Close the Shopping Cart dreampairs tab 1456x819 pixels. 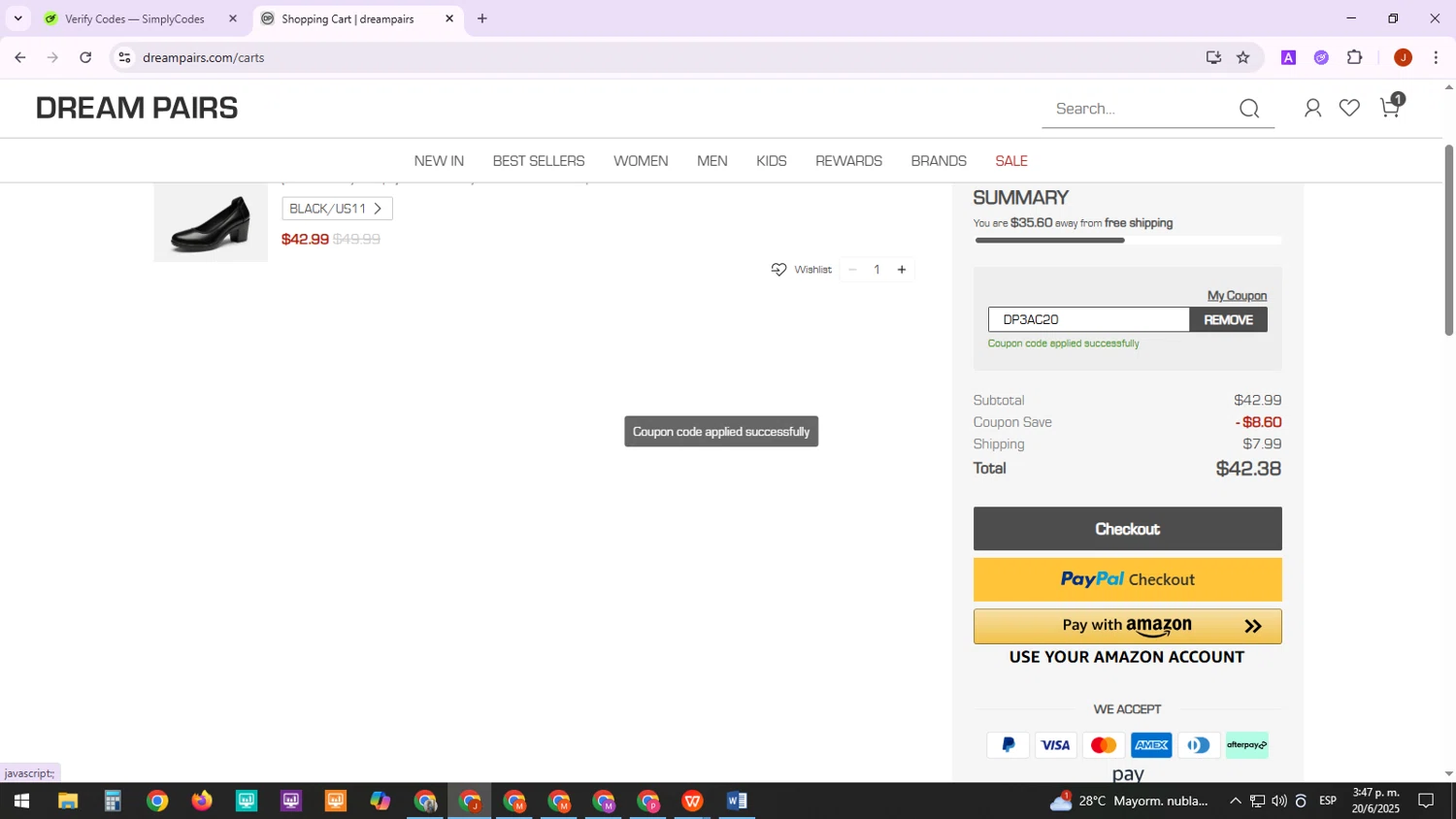pyautogui.click(x=449, y=18)
